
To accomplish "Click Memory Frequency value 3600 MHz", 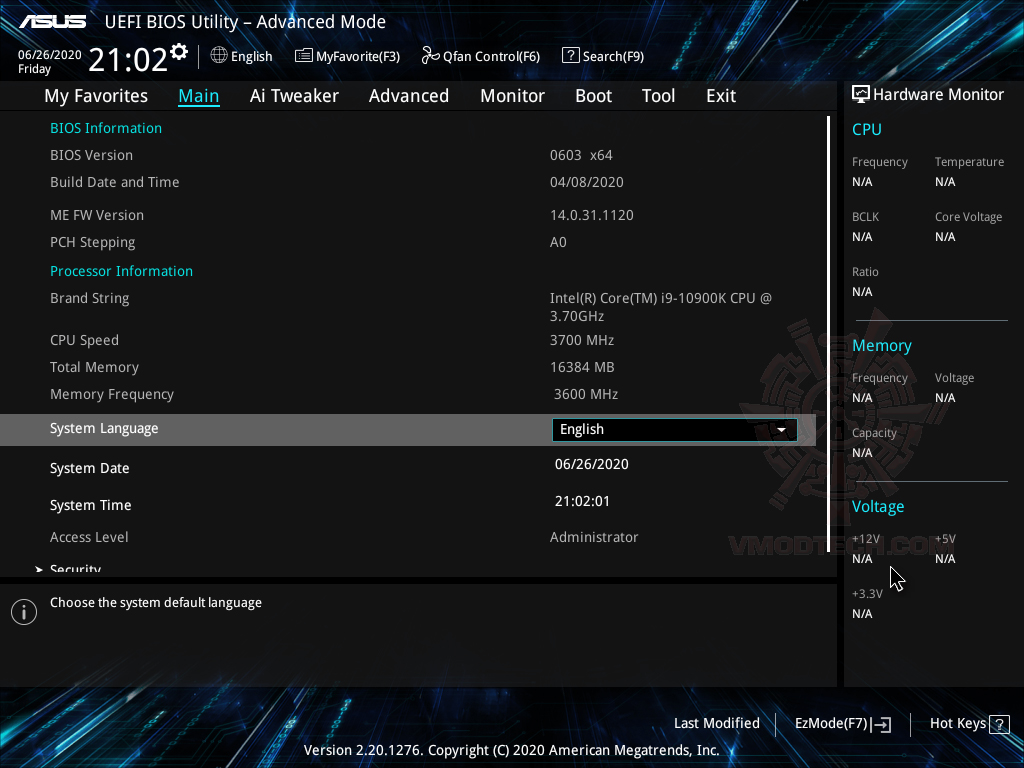I will point(586,394).
